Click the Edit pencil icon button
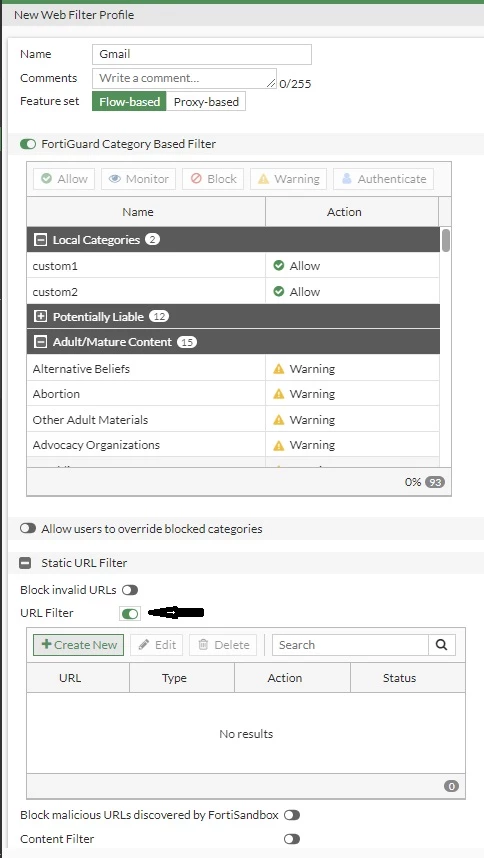 [156, 645]
